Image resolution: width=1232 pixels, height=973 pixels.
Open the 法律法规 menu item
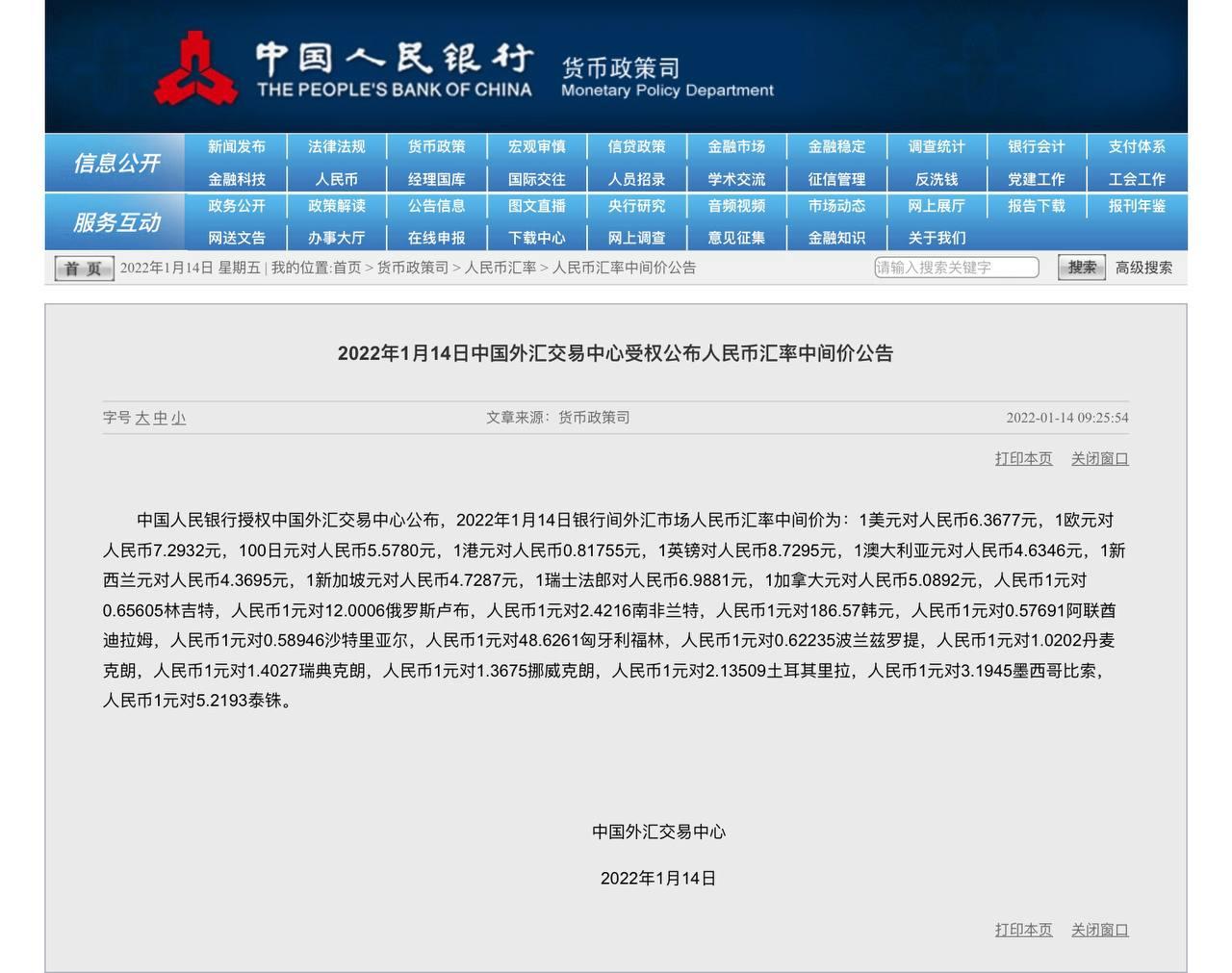pos(337,146)
